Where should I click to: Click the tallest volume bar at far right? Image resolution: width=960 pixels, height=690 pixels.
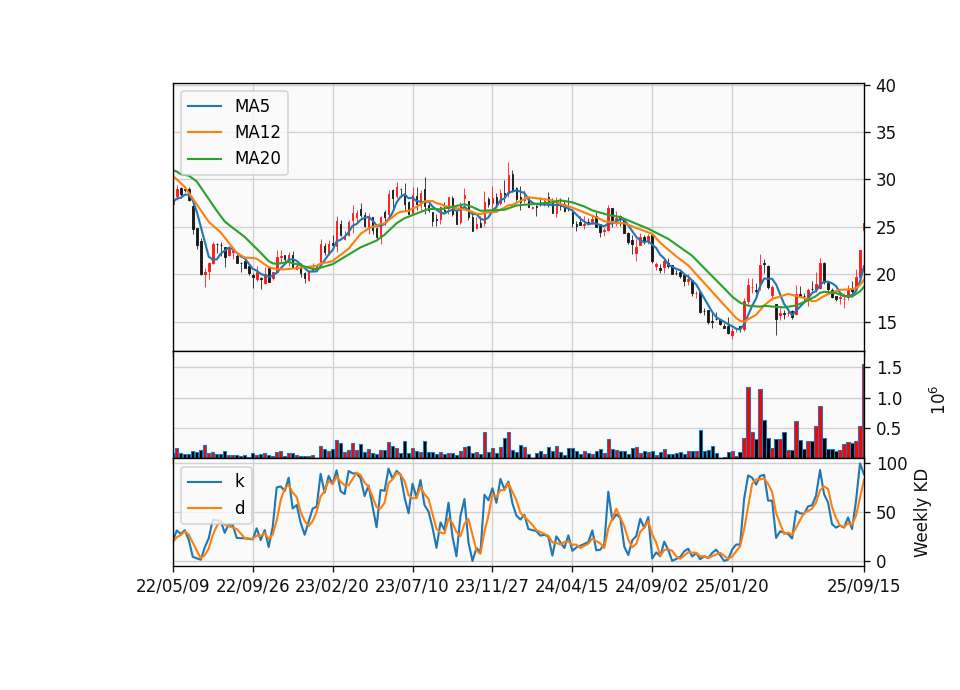pos(863,411)
